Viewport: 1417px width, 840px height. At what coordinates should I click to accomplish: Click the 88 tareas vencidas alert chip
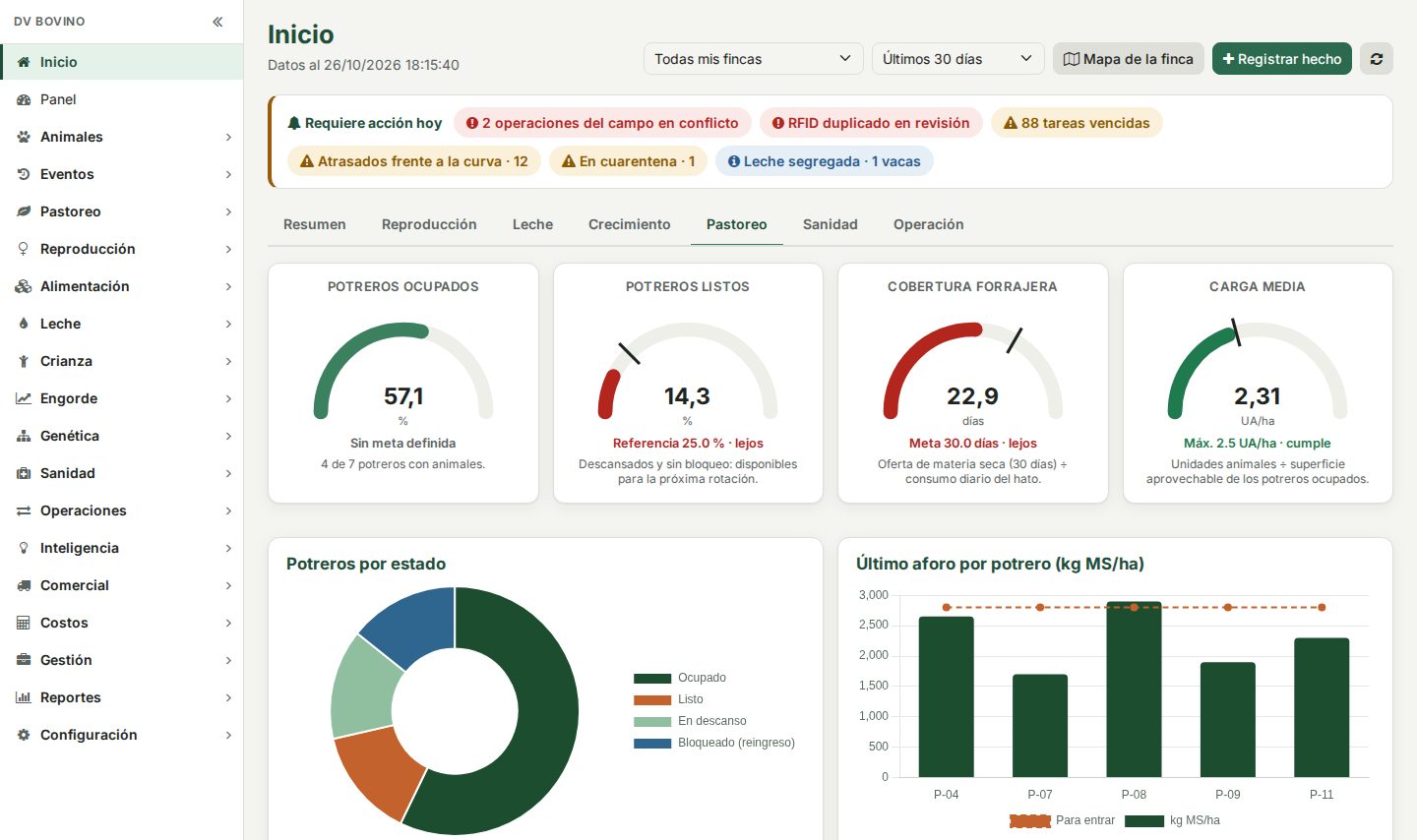1077,123
